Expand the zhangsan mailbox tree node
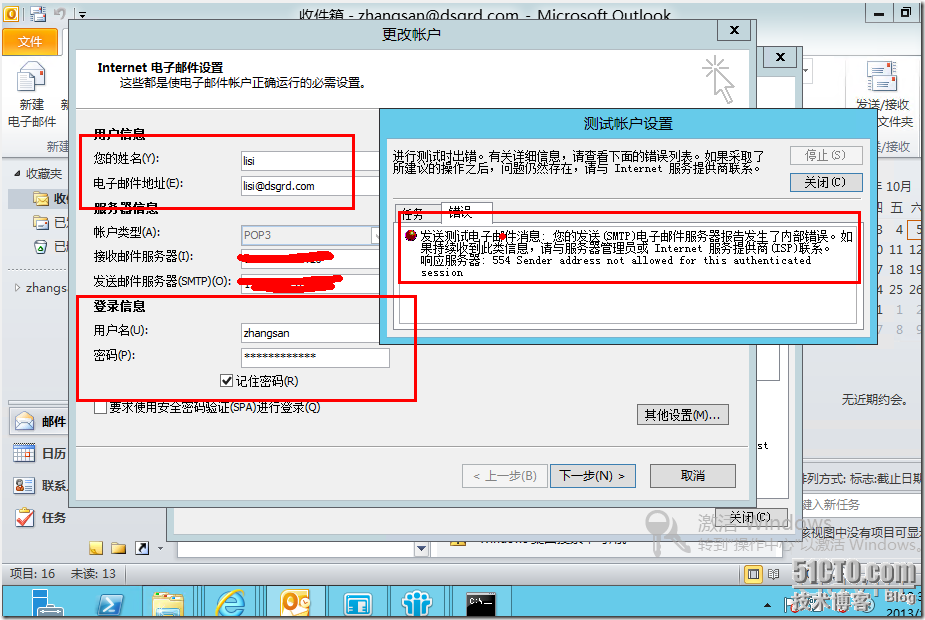 pyautogui.click(x=17, y=288)
